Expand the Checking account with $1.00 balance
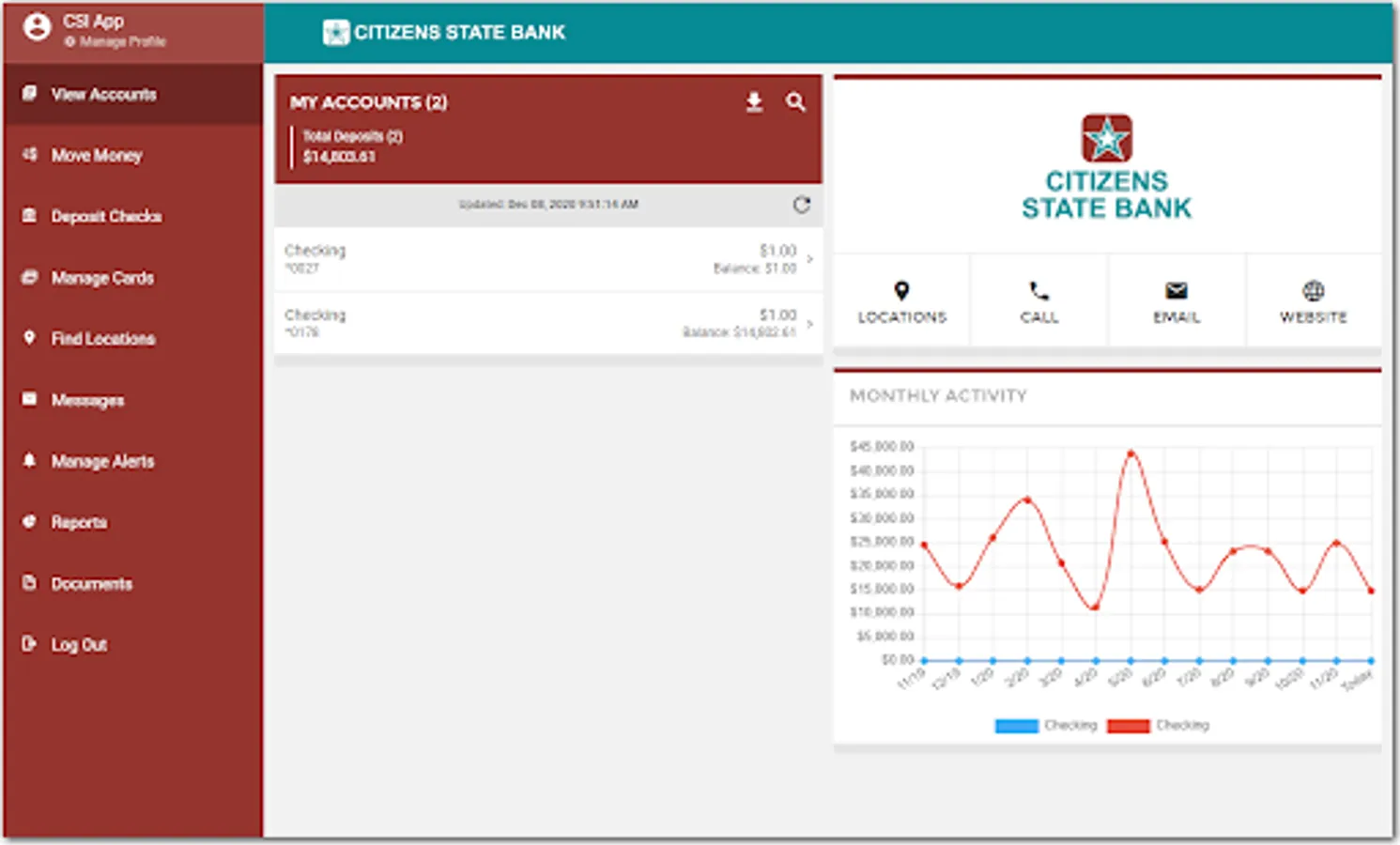Viewport: 1400px width, 845px height. [x=548, y=259]
